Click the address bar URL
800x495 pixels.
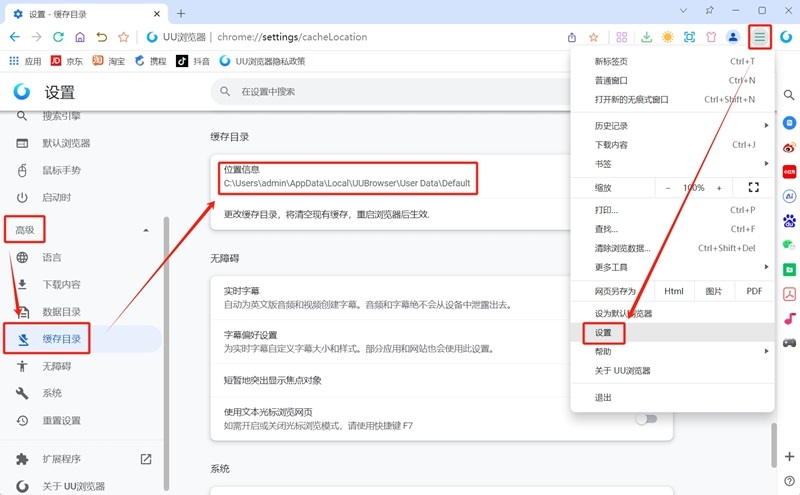point(292,37)
